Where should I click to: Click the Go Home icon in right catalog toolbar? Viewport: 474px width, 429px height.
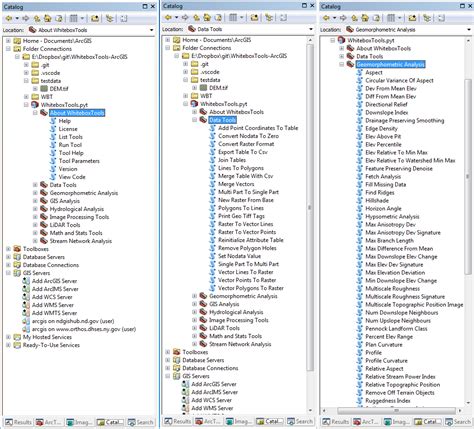pos(365,18)
